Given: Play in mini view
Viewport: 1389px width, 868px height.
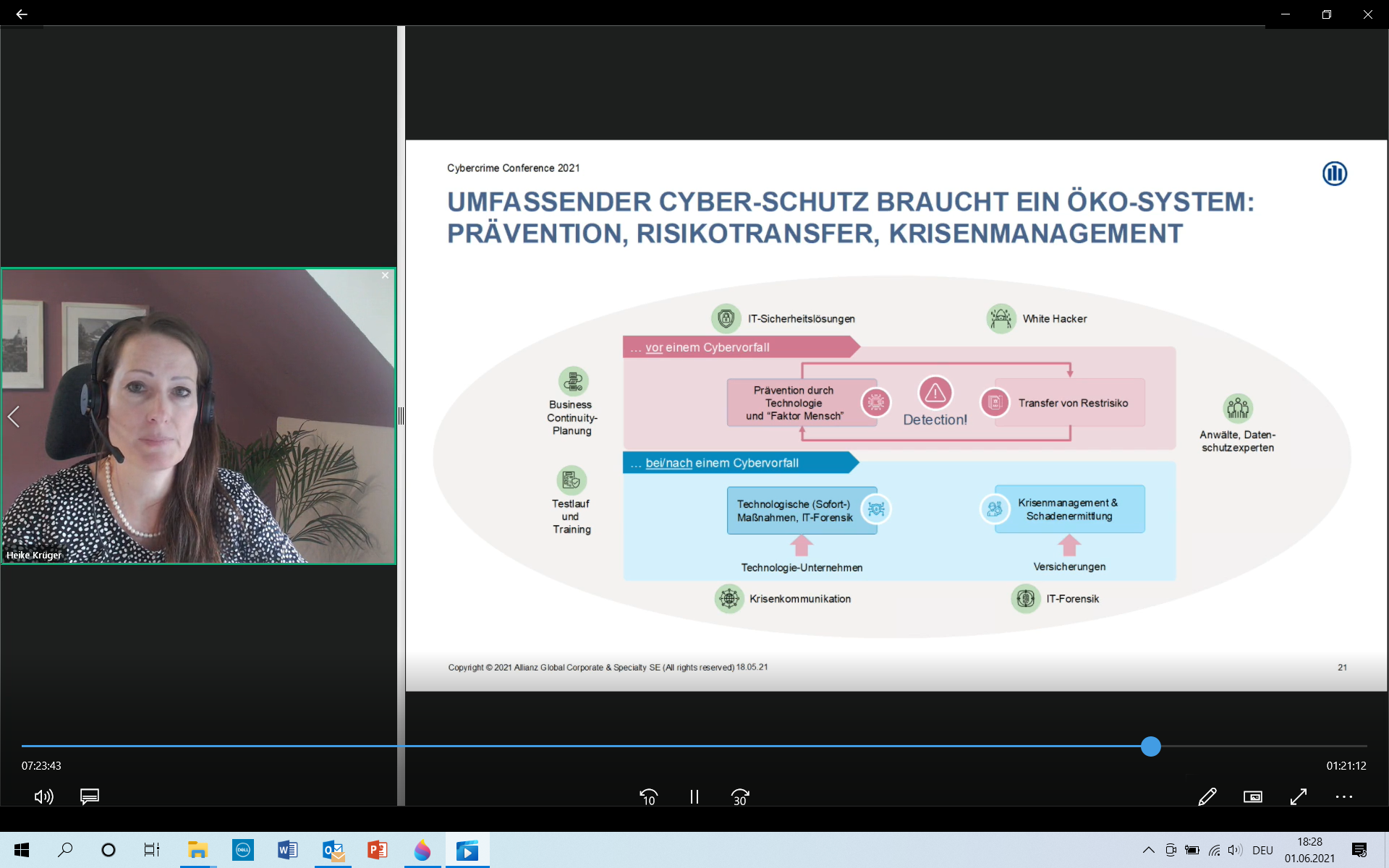Looking at the screenshot, I should tap(1253, 796).
